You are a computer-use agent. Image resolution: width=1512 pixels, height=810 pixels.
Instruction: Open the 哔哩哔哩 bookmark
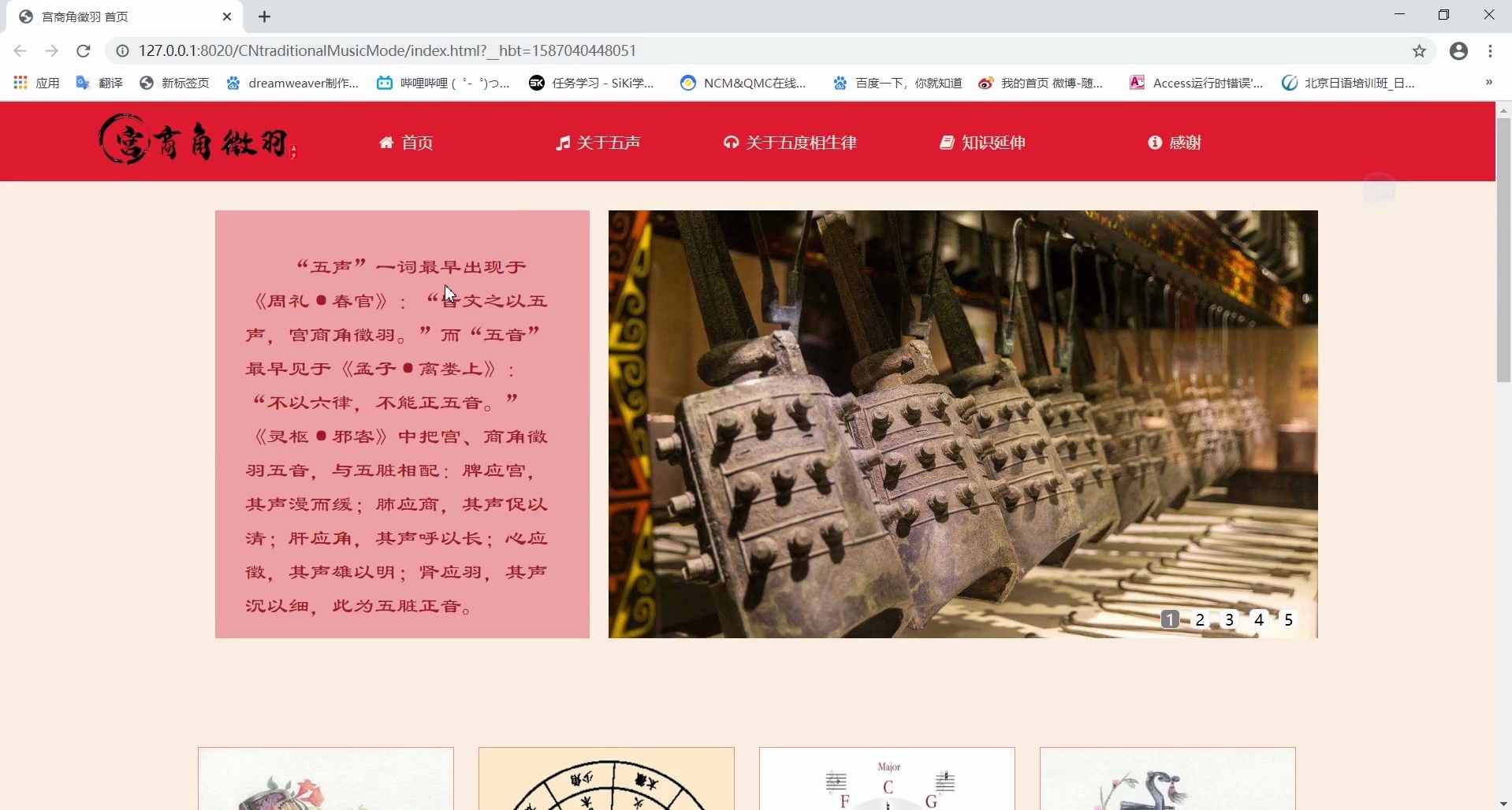(x=443, y=83)
